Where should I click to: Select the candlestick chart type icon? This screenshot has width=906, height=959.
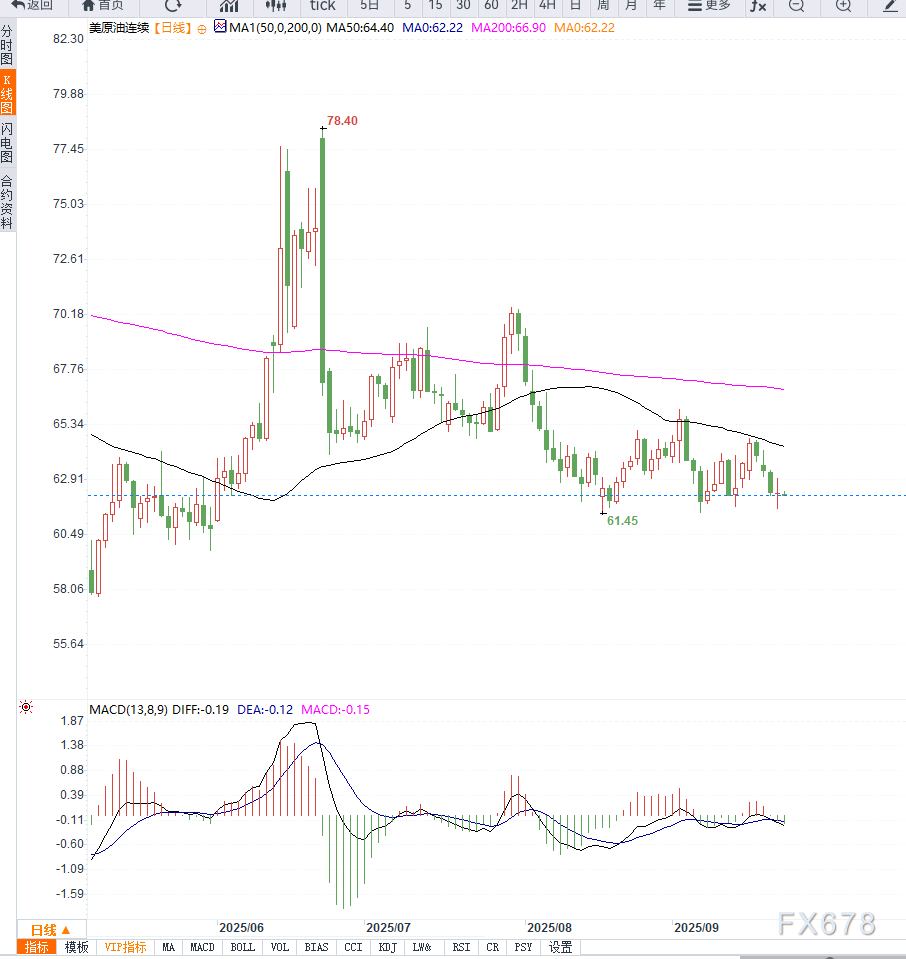[276, 5]
